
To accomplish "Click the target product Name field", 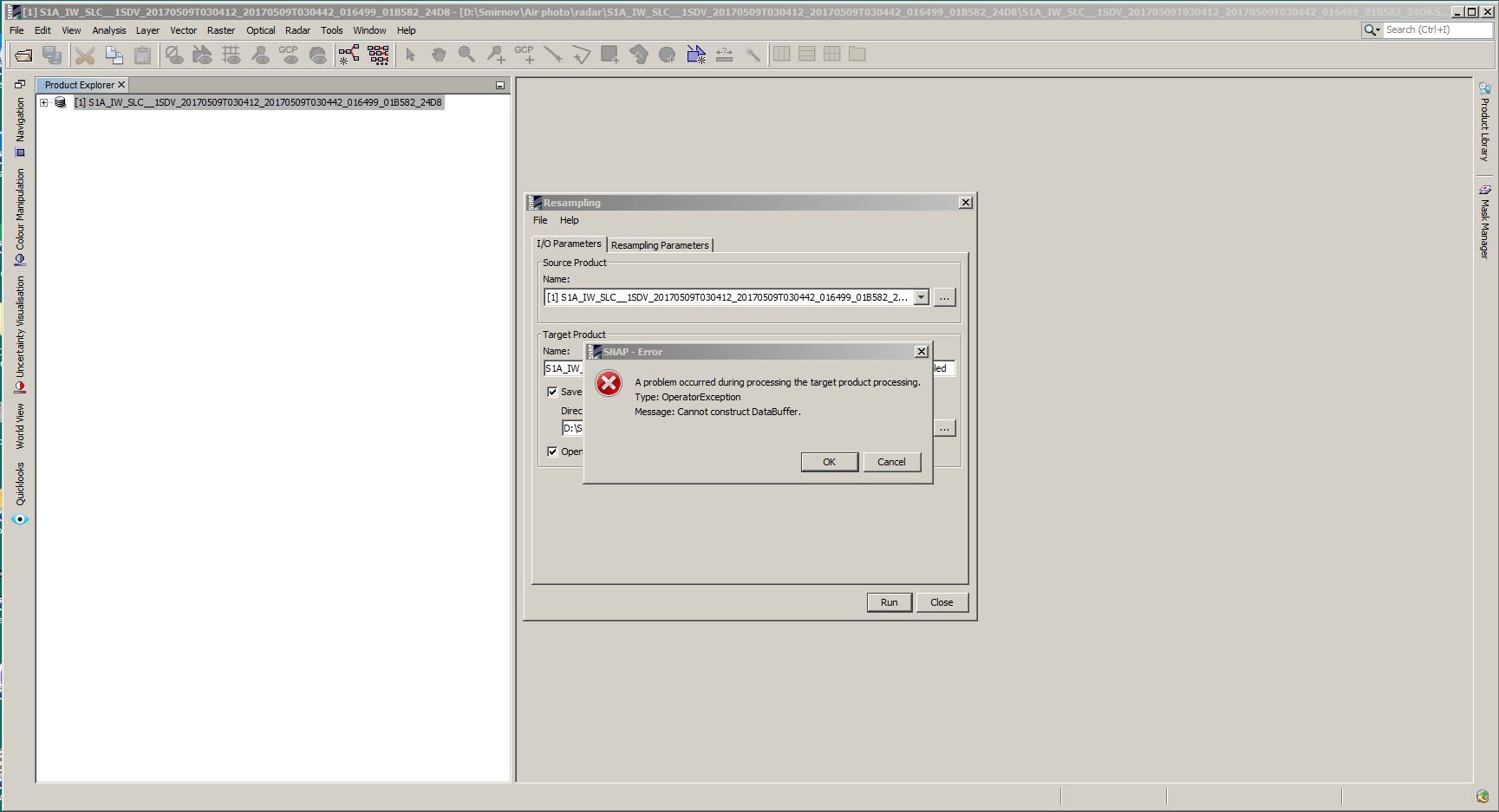I will [x=749, y=368].
